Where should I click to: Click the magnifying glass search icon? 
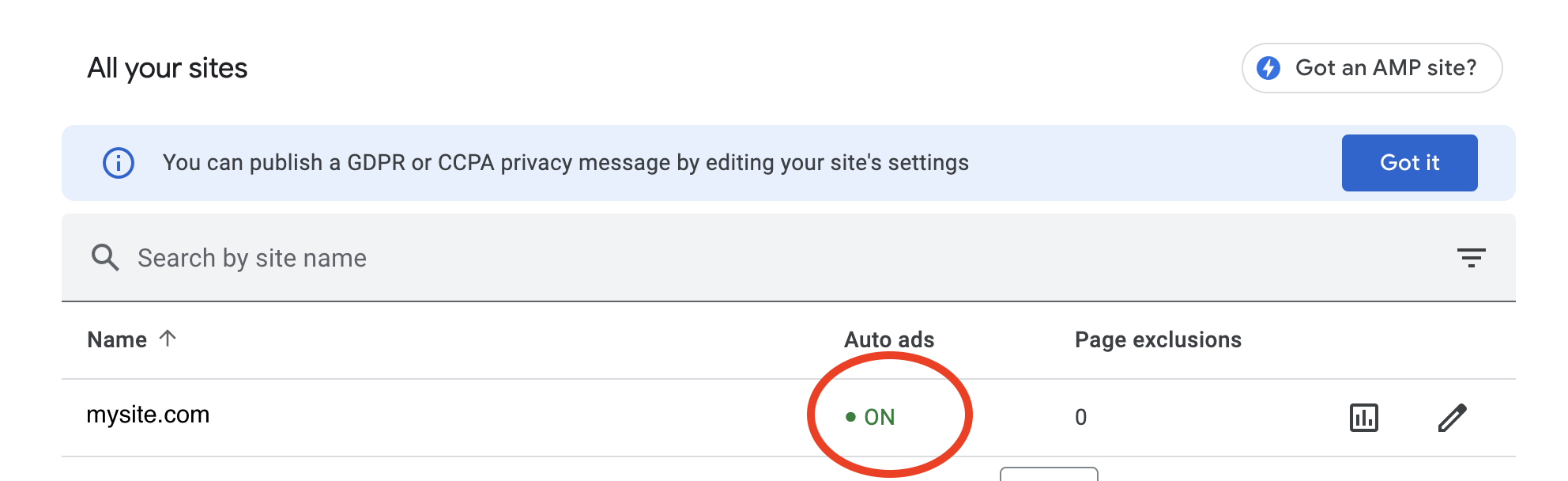pyautogui.click(x=104, y=257)
